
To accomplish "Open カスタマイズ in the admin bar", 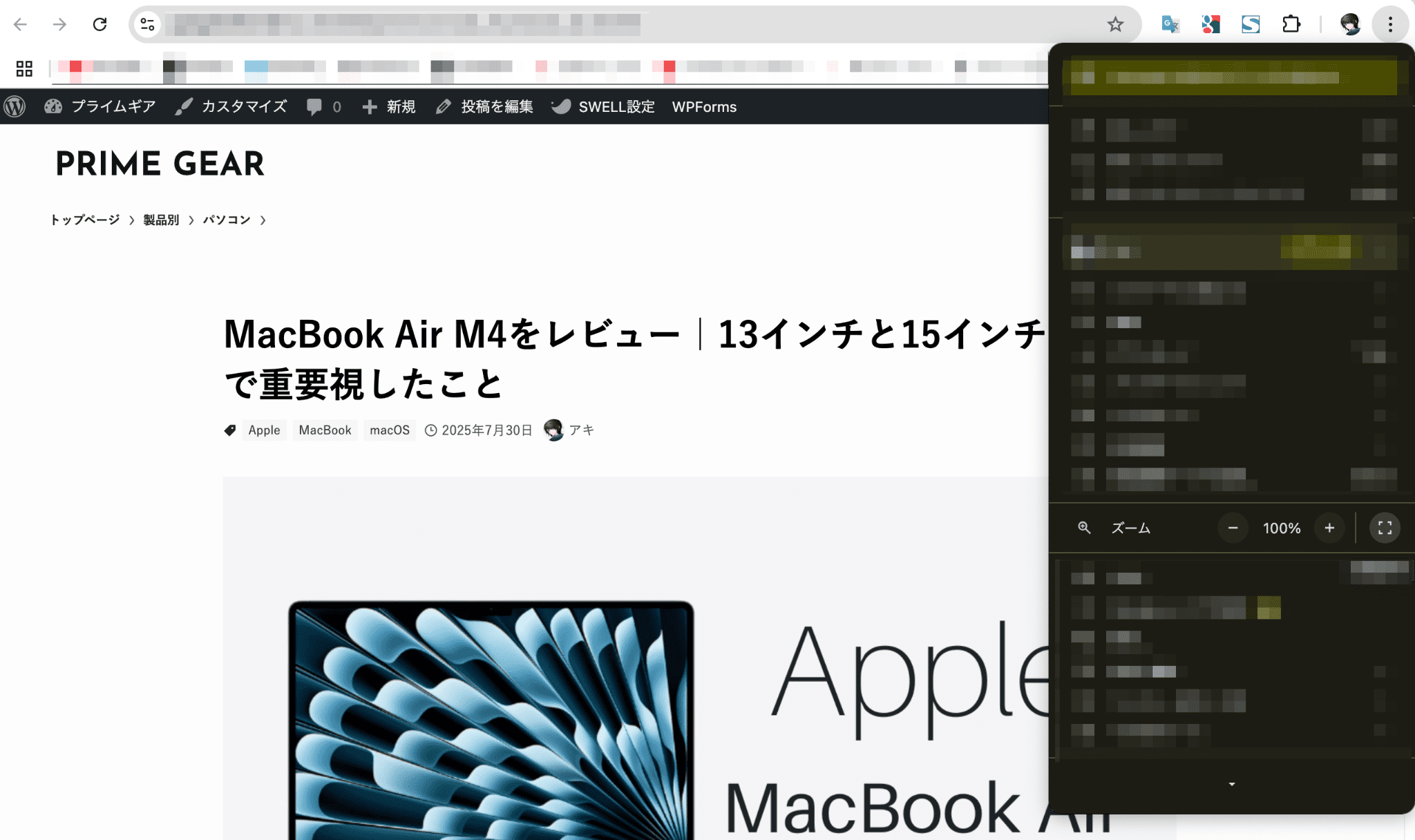I will (x=231, y=106).
